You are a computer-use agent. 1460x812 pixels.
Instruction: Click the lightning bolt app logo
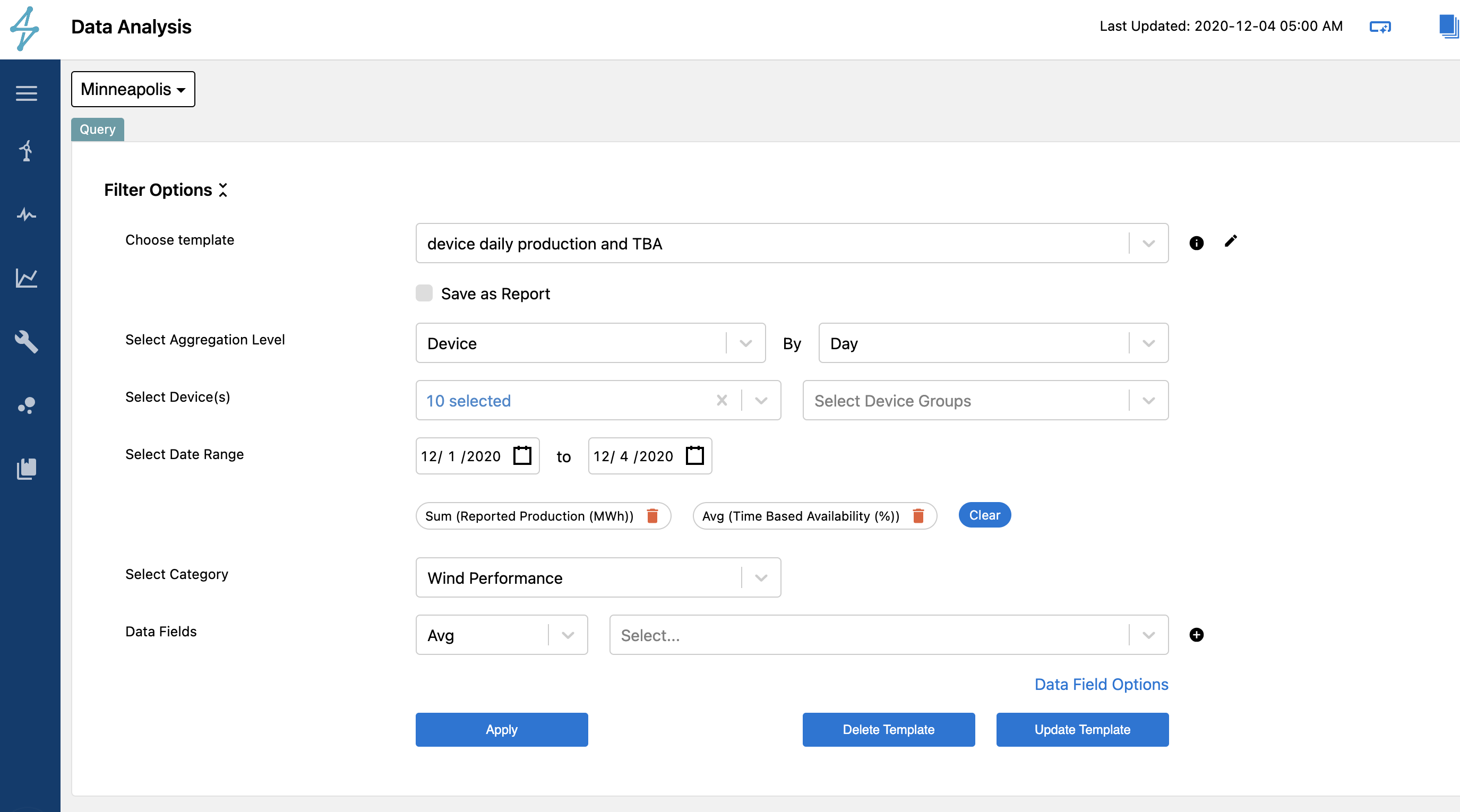click(x=25, y=28)
